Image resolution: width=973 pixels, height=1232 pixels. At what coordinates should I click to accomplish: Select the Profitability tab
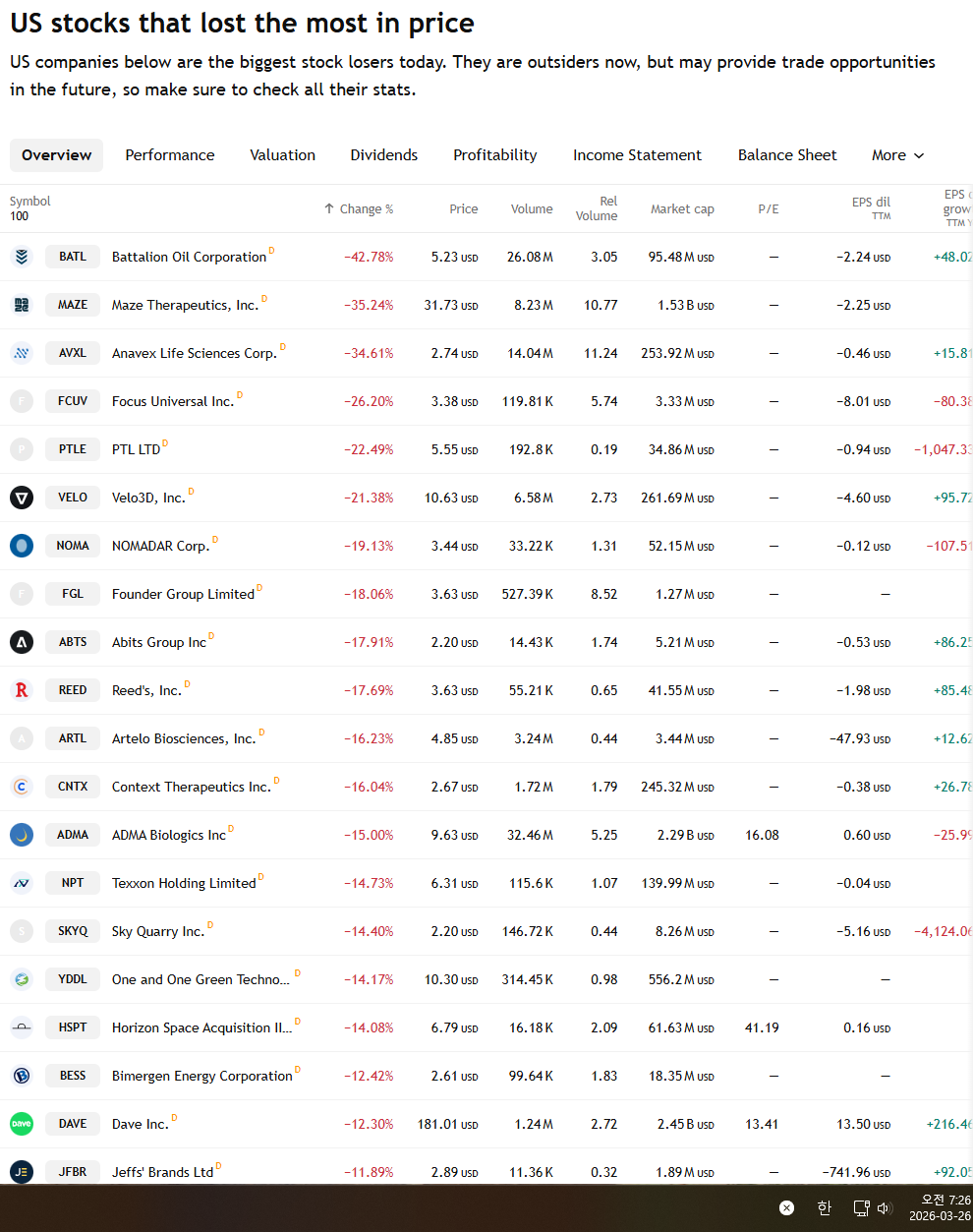click(x=495, y=155)
